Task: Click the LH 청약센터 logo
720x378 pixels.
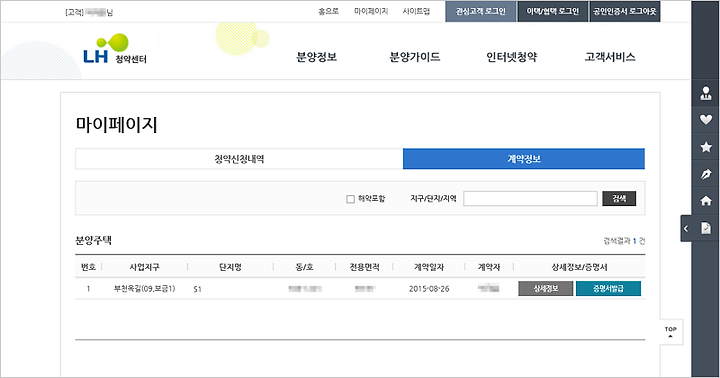Action: (115, 49)
